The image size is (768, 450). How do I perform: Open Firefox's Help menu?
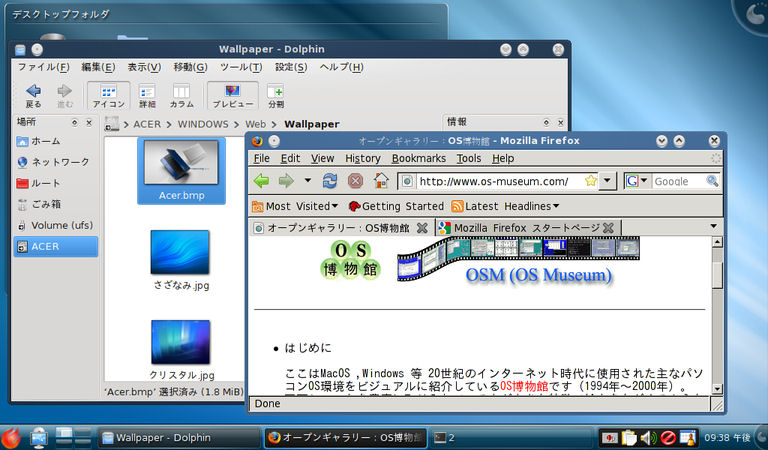tap(503, 159)
